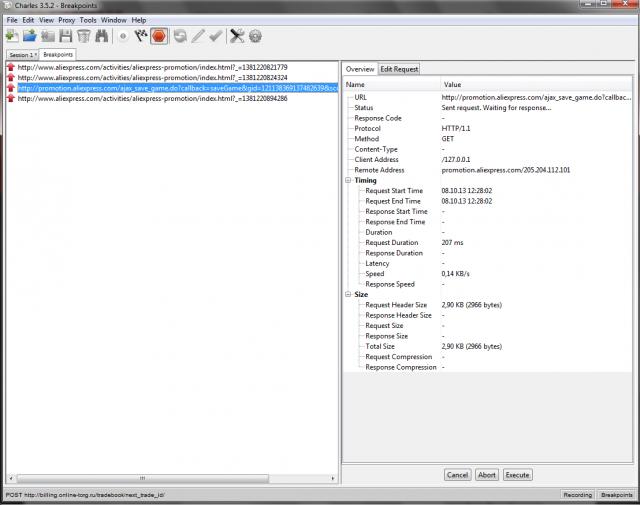The height and width of the screenshot is (505, 640).
Task: Select the Breakpoints tab
Action: pos(58,54)
